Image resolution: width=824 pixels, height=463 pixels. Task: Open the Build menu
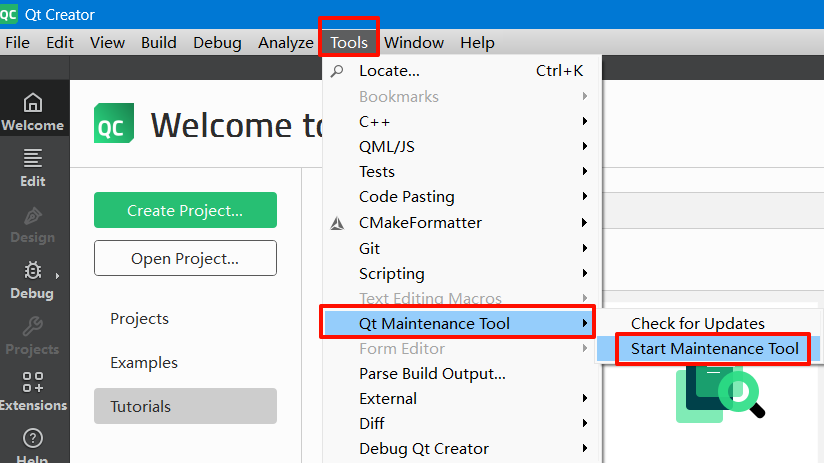tap(159, 43)
